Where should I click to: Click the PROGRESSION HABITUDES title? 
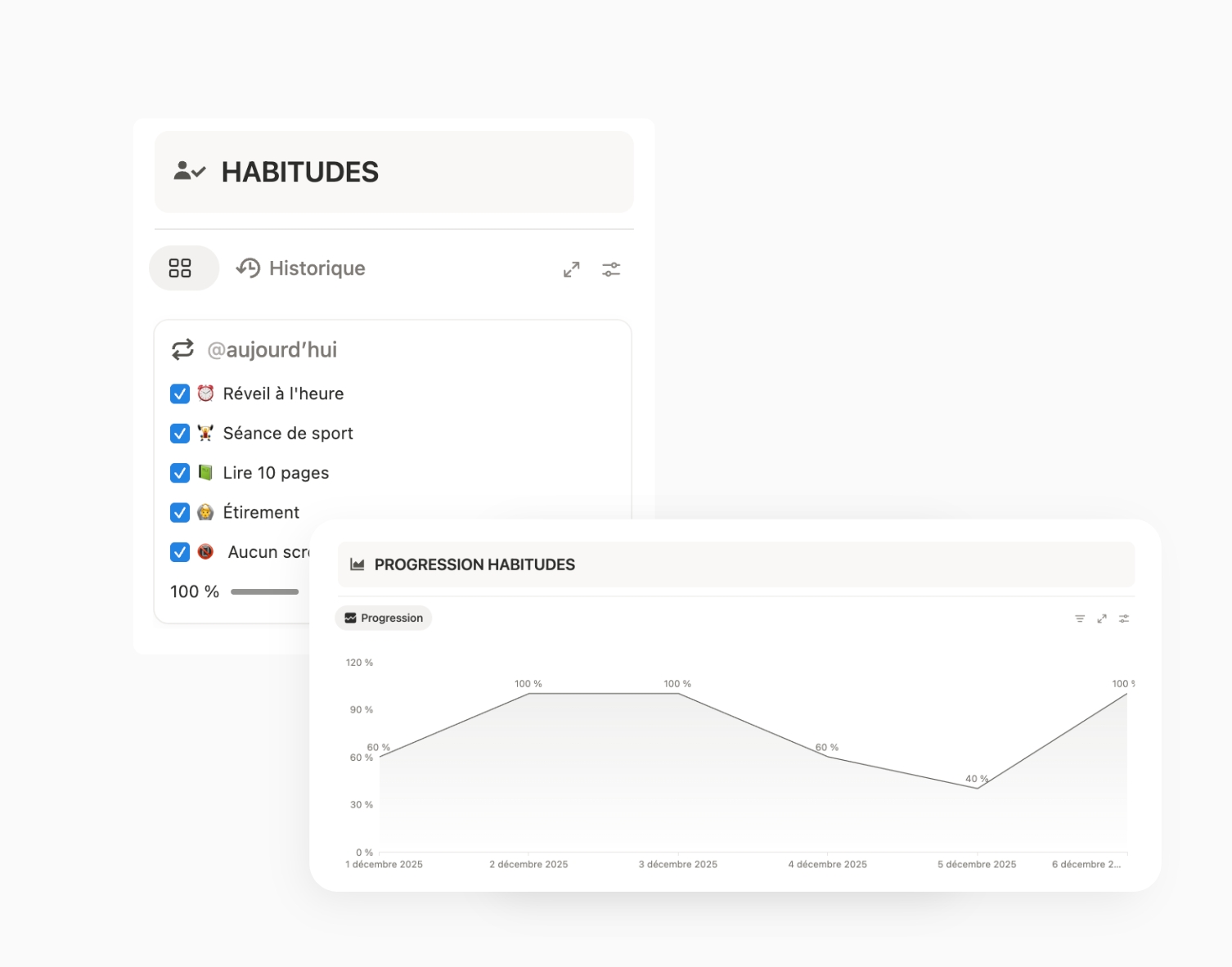pyautogui.click(x=474, y=564)
